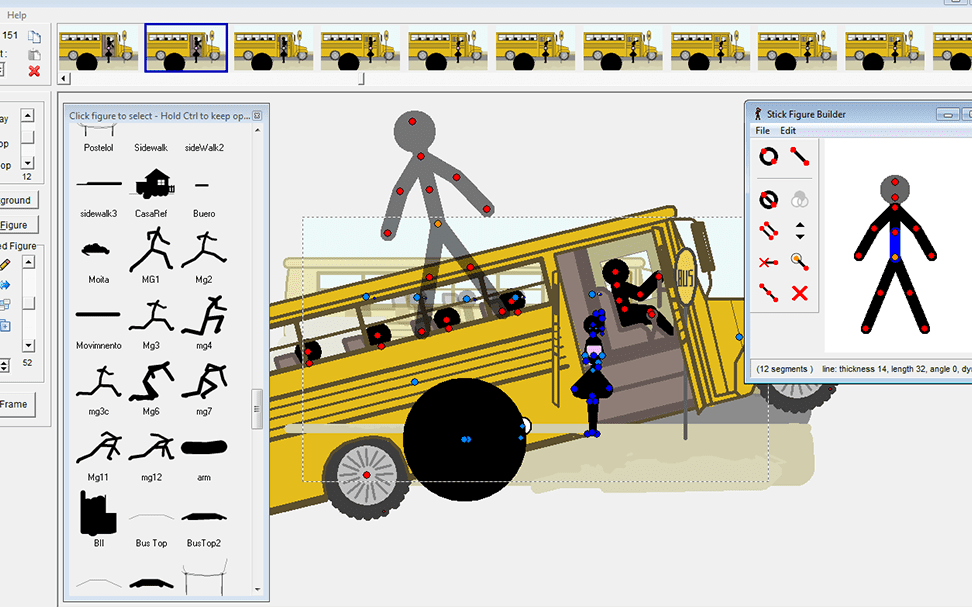Click the toggle segment kind circle icon
972x607 pixels.
click(x=768, y=199)
